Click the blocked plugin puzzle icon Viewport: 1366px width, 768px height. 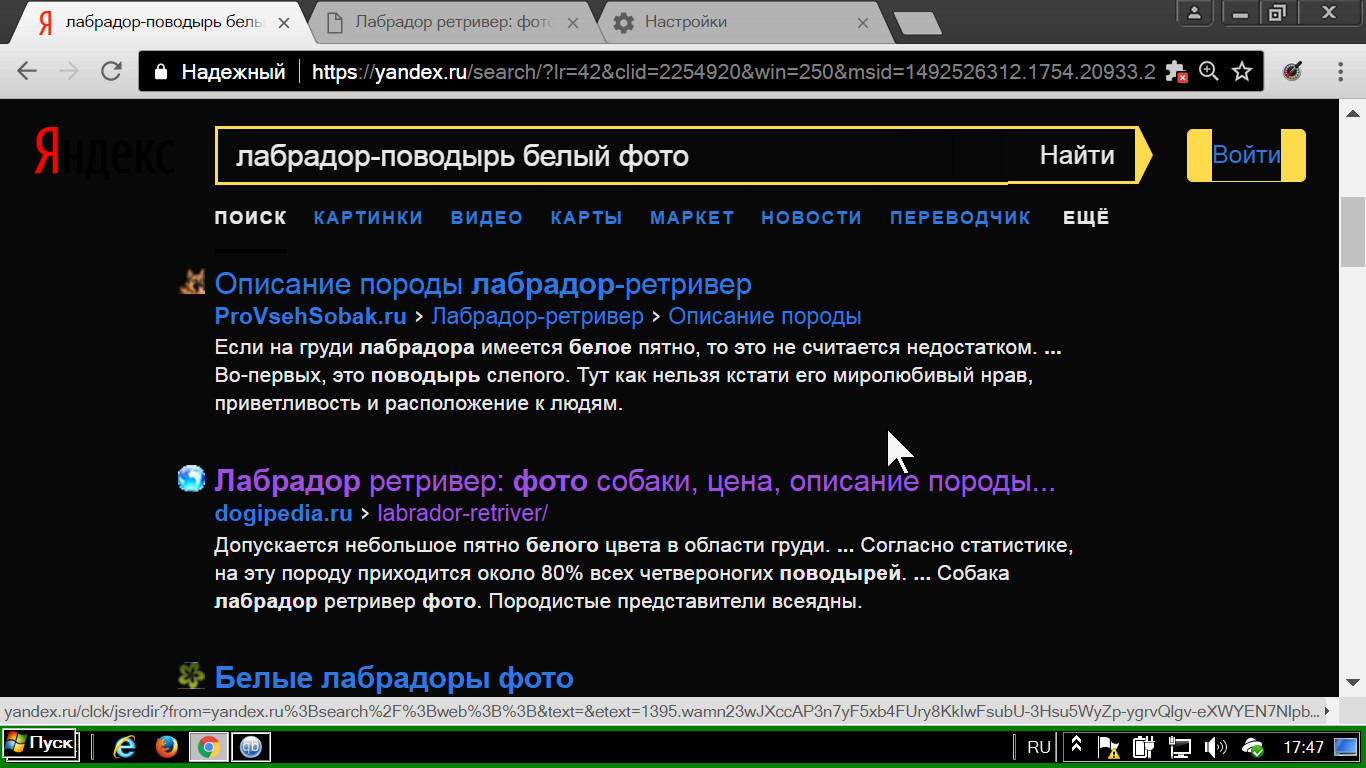tap(1177, 72)
